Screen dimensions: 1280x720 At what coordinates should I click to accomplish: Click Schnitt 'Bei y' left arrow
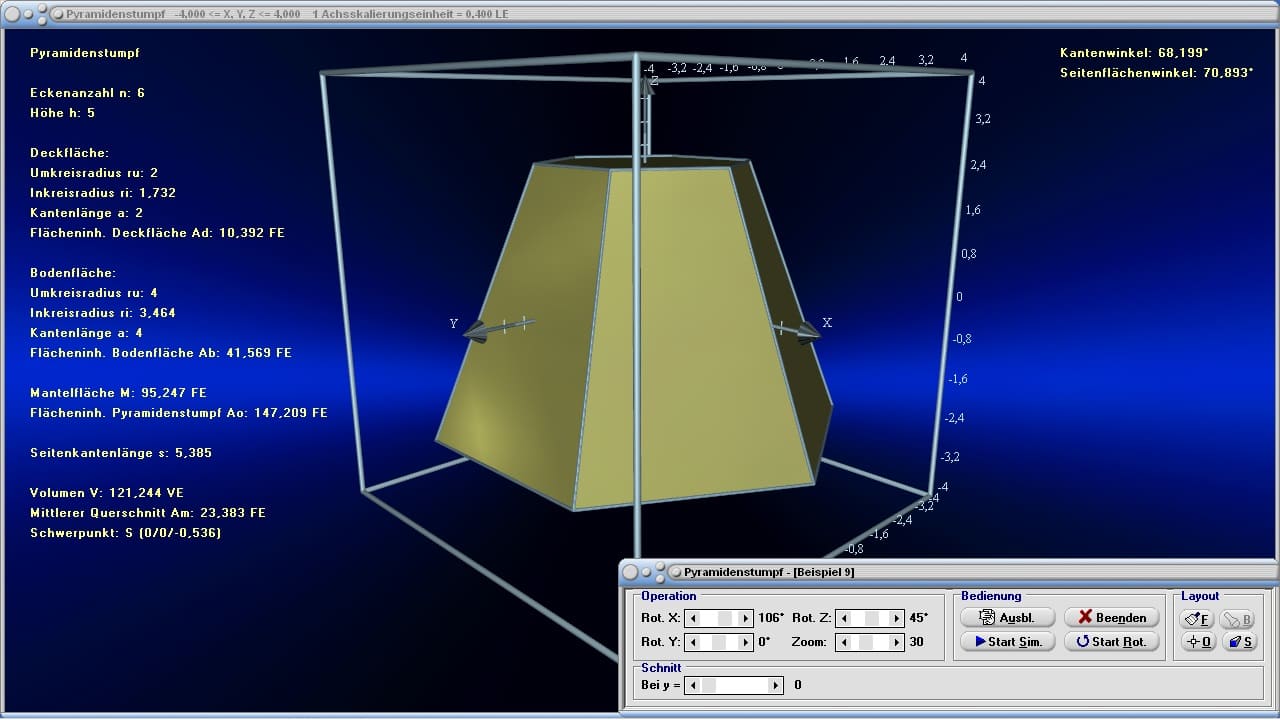coord(692,685)
